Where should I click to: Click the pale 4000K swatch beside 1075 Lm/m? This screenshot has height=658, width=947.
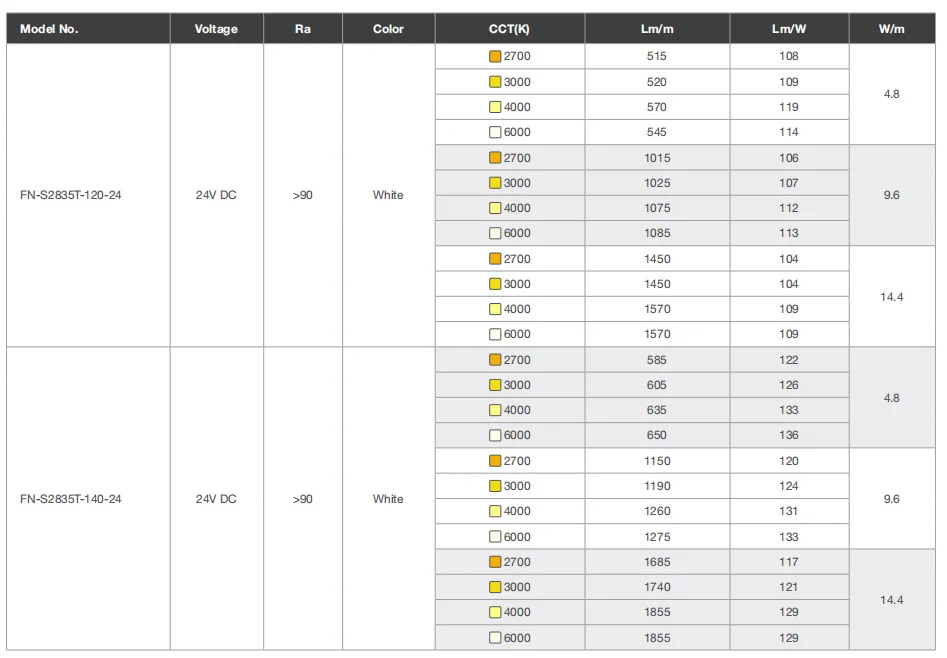[x=494, y=208]
